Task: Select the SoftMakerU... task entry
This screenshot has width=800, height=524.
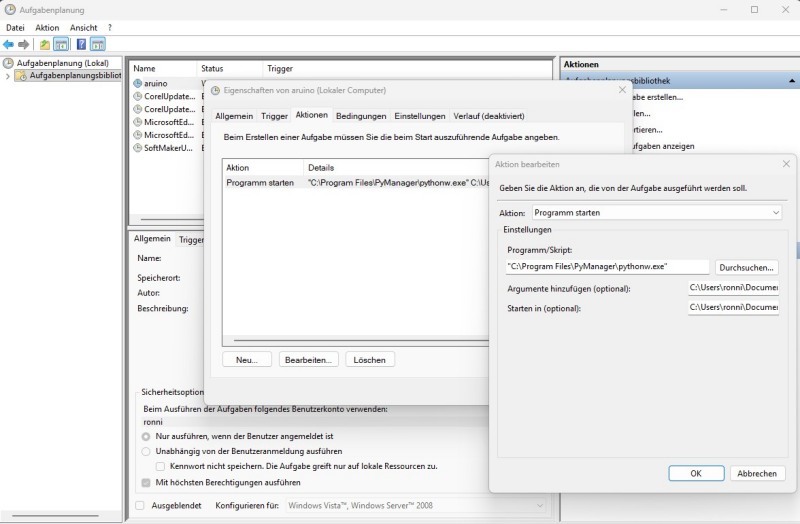Action: pyautogui.click(x=167, y=148)
